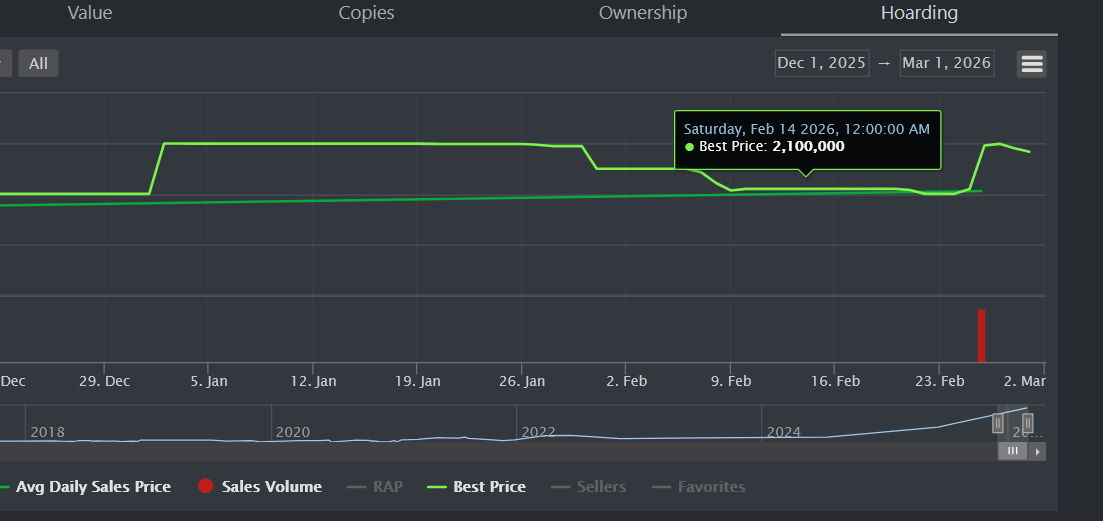1103x521 pixels.
Task: Click the Hoarding tab
Action: [919, 13]
